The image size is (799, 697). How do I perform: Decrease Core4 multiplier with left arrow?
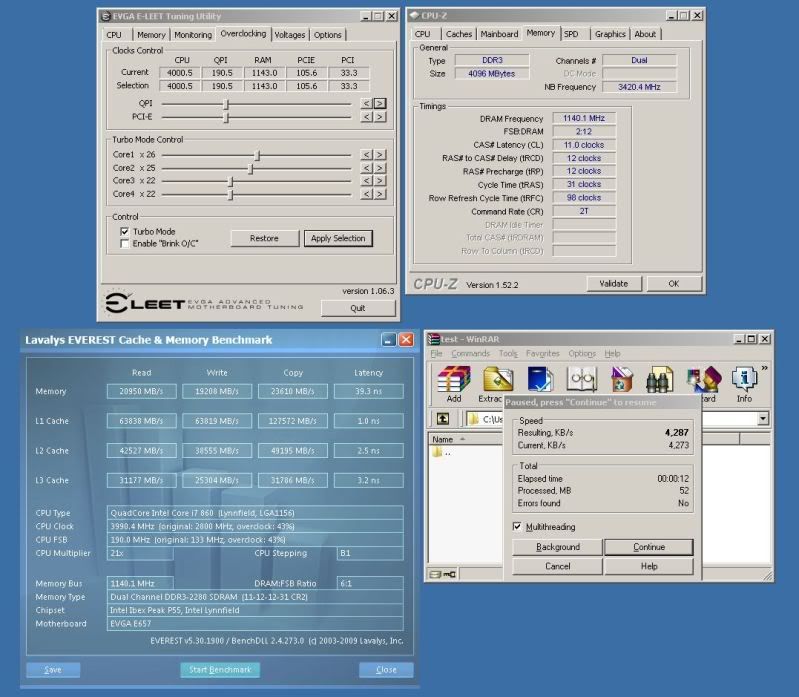point(366,194)
